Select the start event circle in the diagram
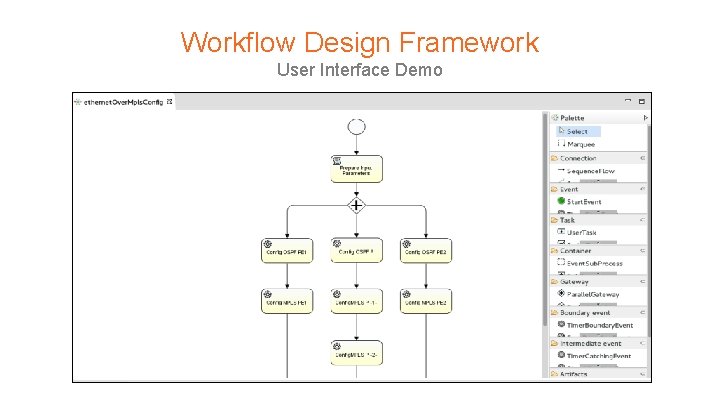This screenshot has height=405, width=720. pos(356,127)
